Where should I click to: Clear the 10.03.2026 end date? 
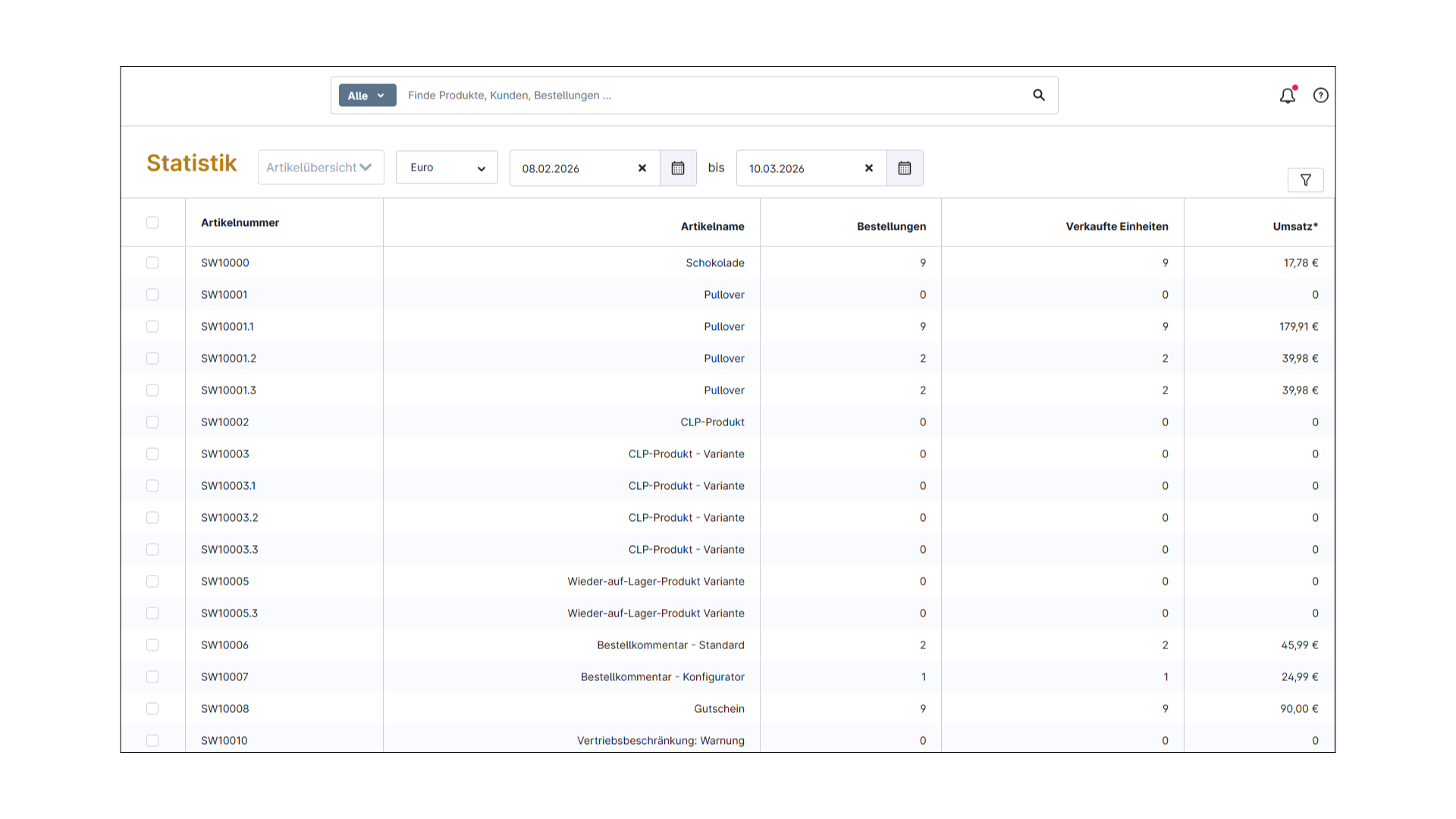(869, 168)
